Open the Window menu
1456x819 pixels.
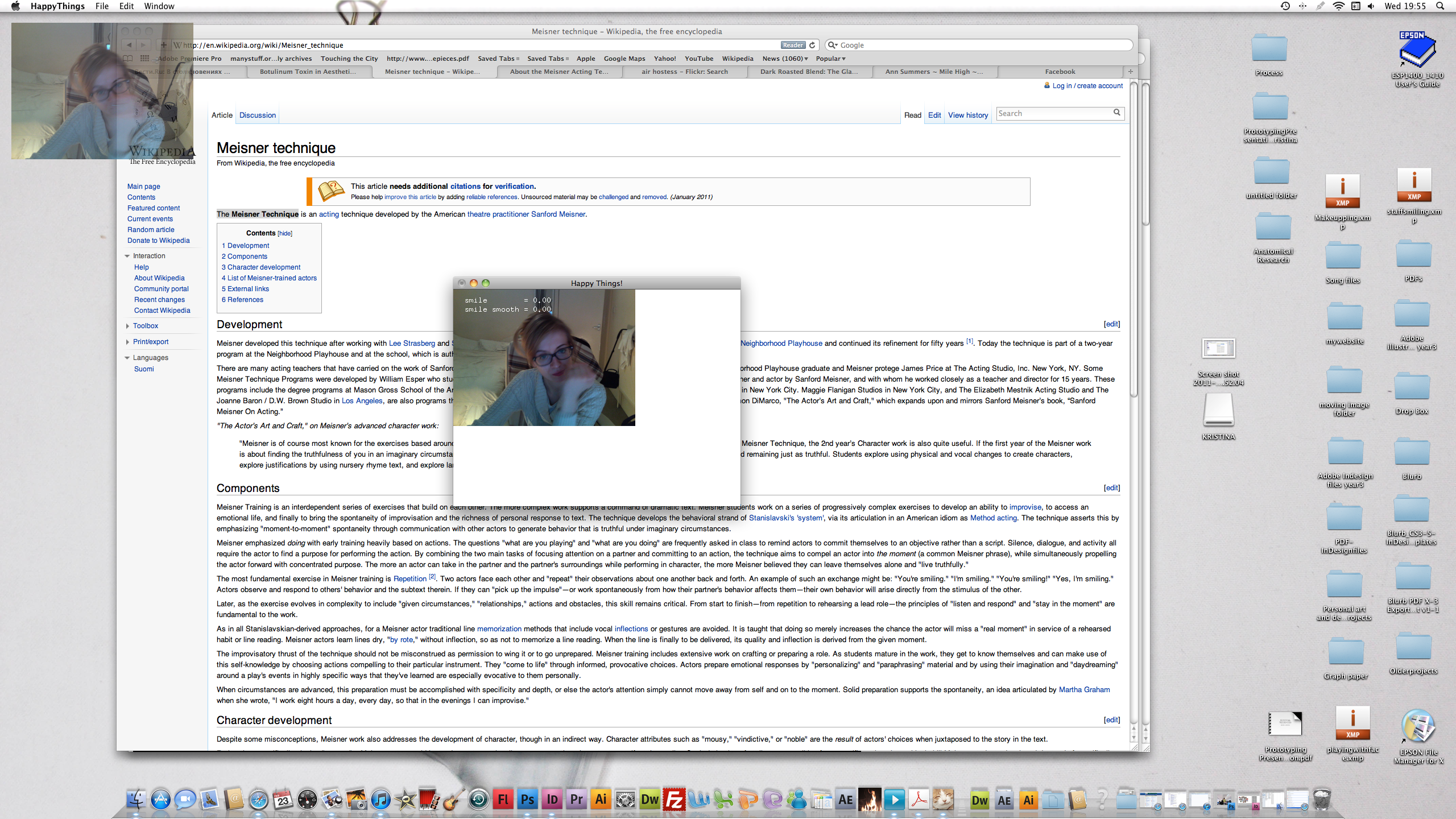pos(159,6)
